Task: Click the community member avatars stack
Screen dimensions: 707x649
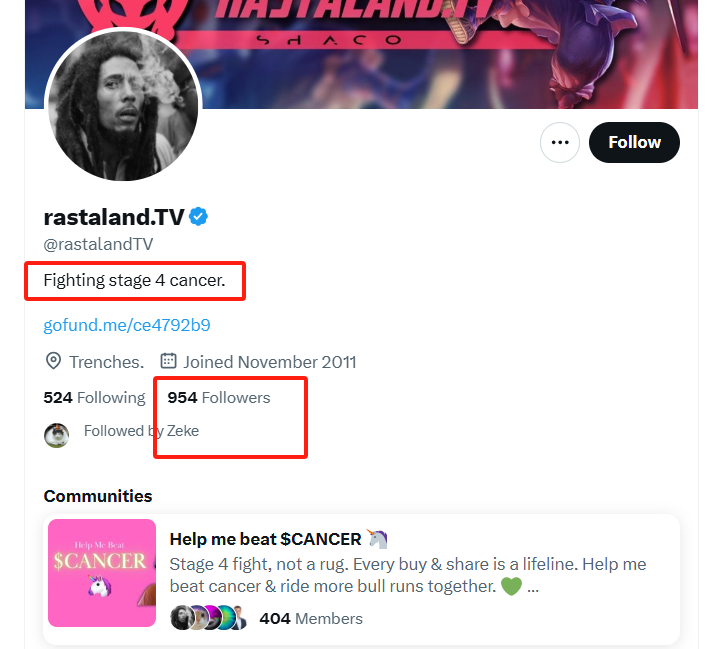Action: click(x=209, y=618)
